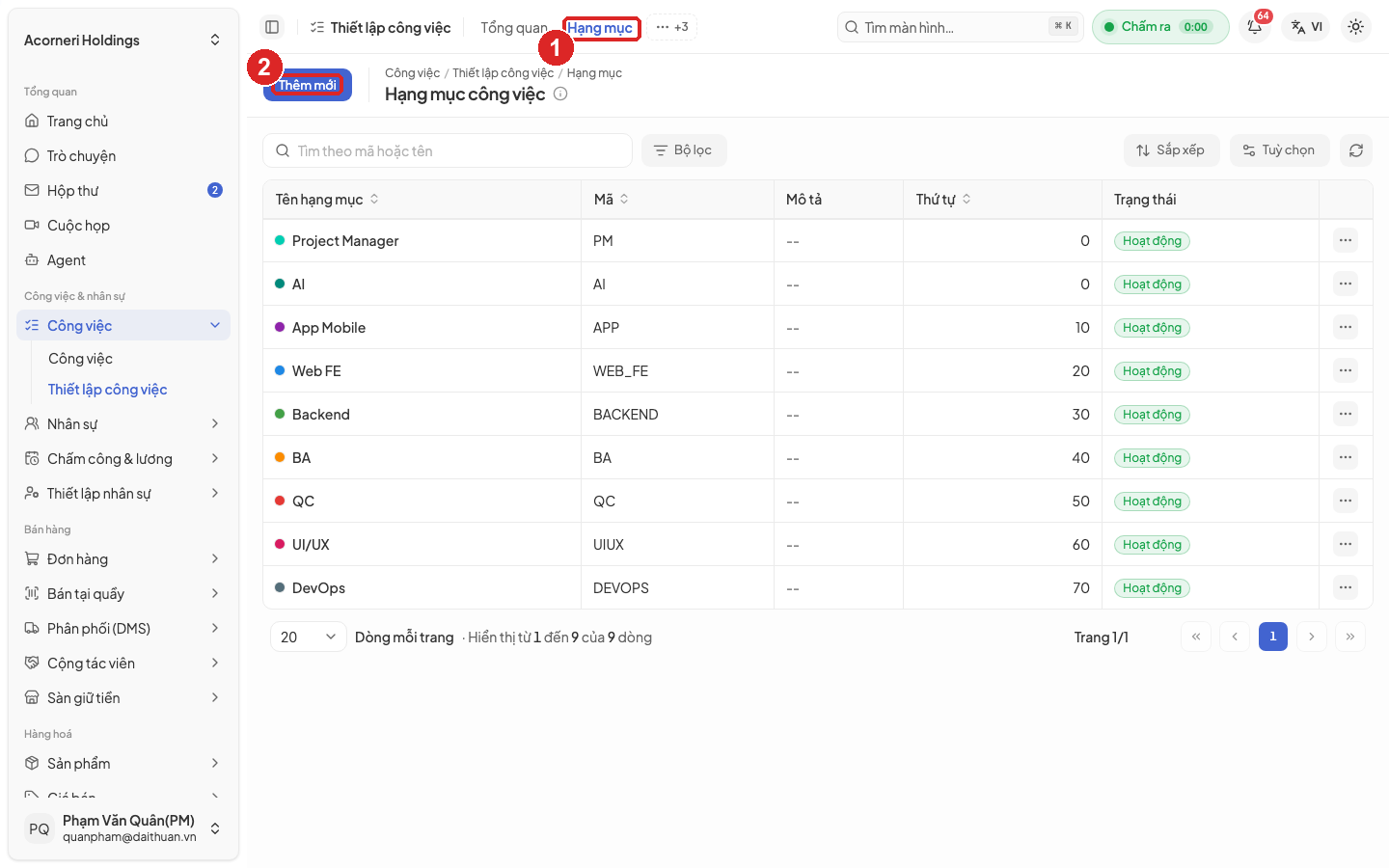Toggle the sidebar panel icon
This screenshot has width=1389, height=868.
coord(272,27)
